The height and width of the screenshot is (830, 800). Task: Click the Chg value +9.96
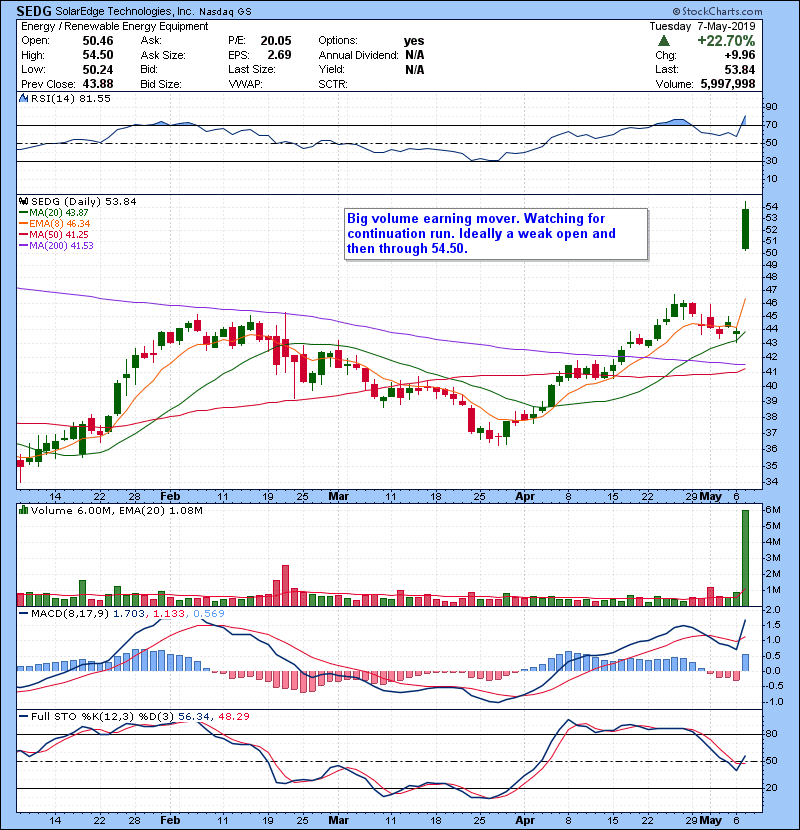741,55
